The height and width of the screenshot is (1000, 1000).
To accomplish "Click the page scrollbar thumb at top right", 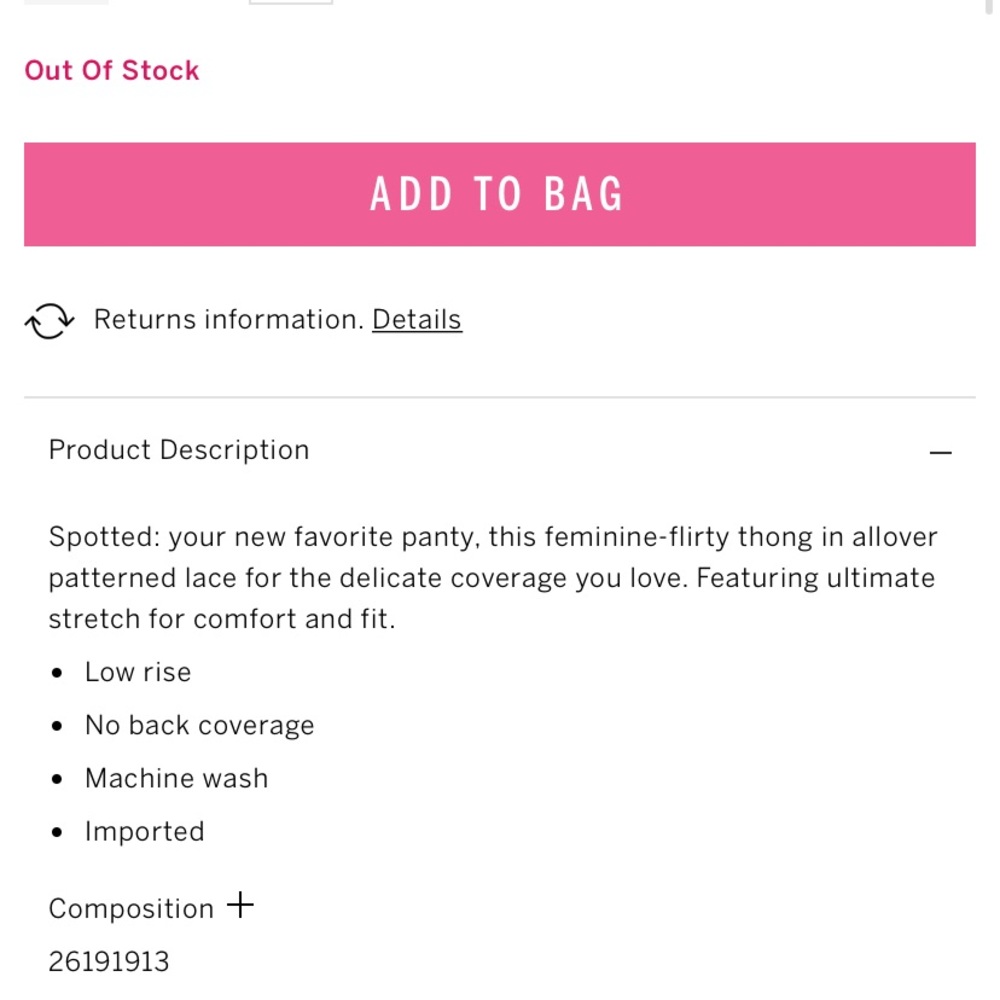I will pos(988,5).
